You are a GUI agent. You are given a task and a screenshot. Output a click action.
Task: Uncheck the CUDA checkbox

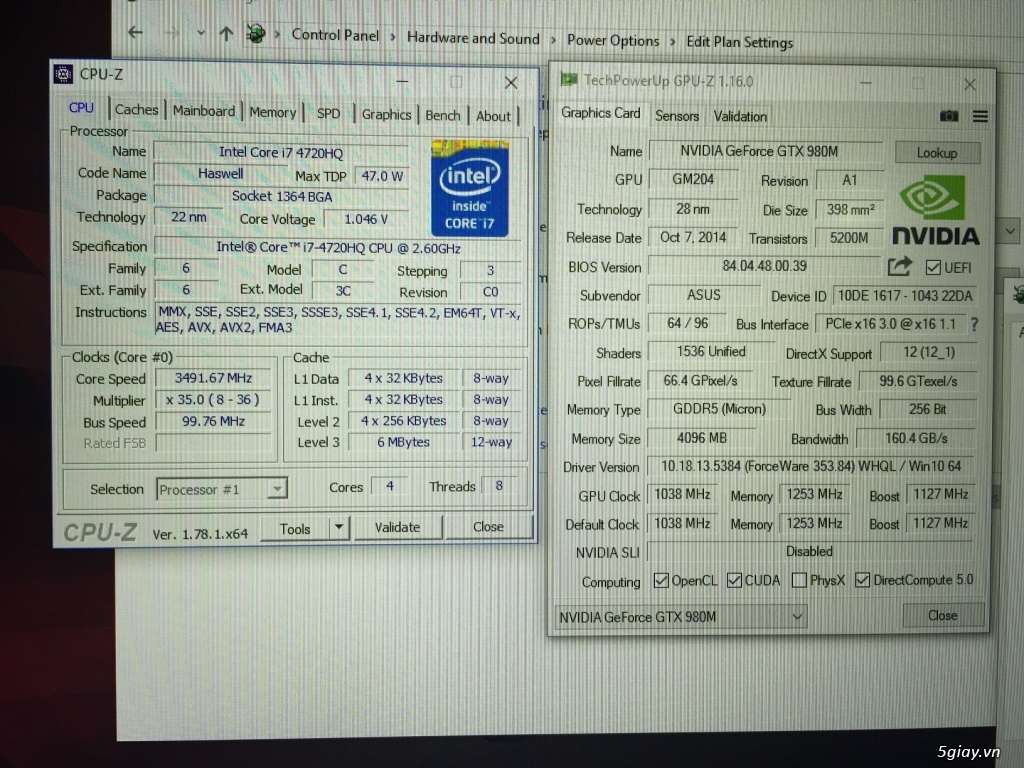733,580
